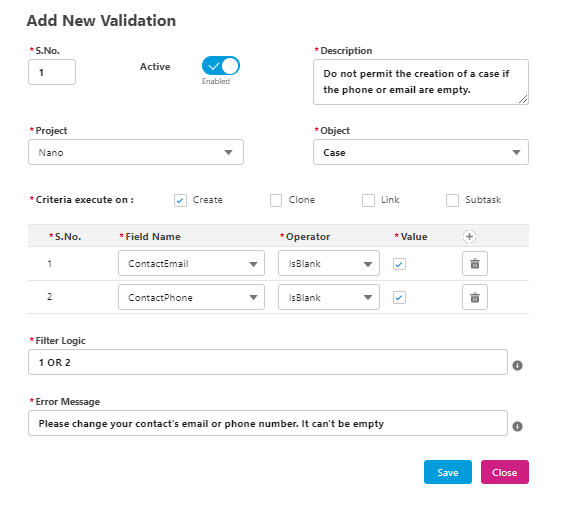Tick the Subtask checkbox
586x516 pixels.
click(x=452, y=200)
